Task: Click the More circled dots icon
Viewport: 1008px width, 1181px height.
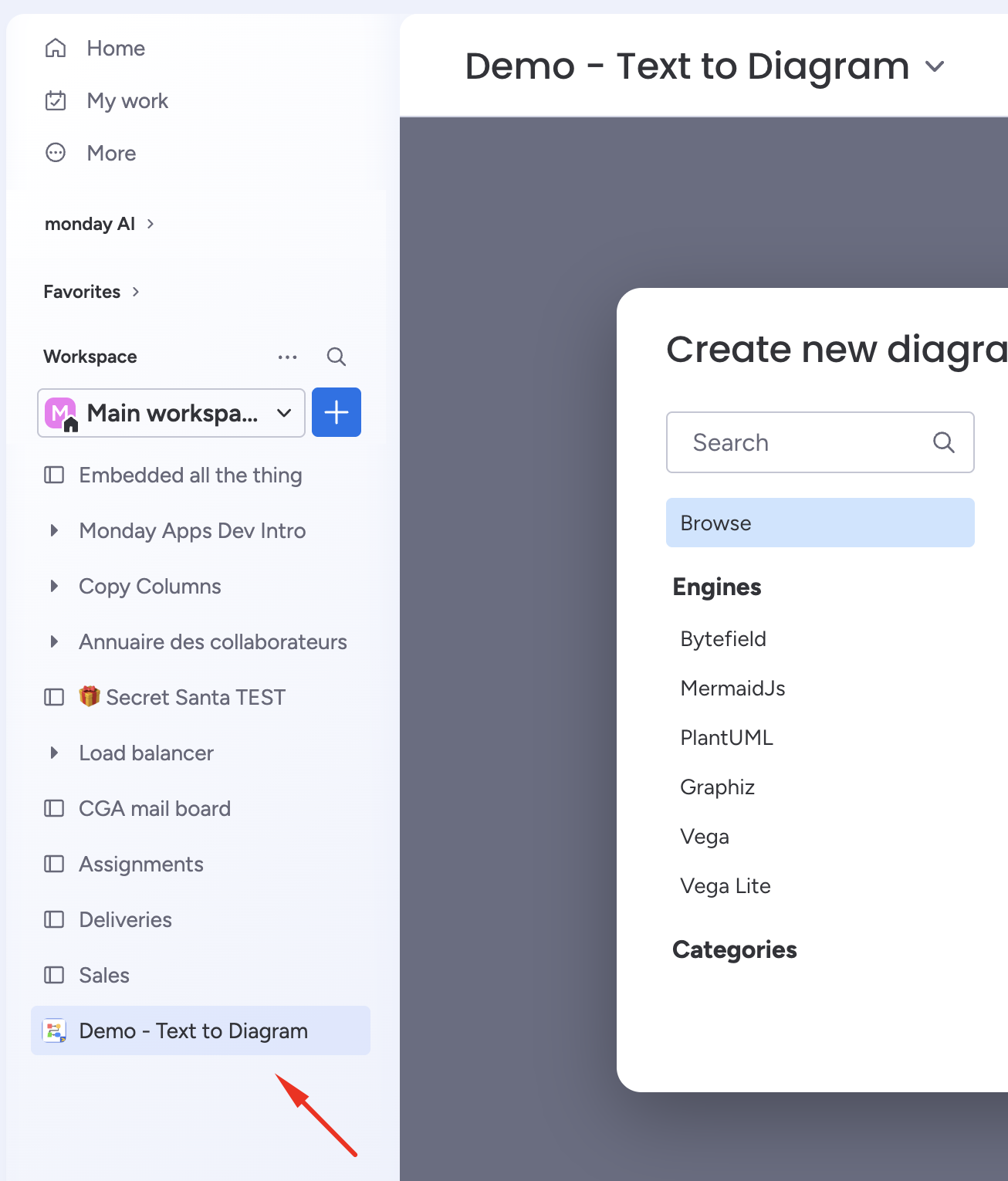Action: (x=56, y=153)
